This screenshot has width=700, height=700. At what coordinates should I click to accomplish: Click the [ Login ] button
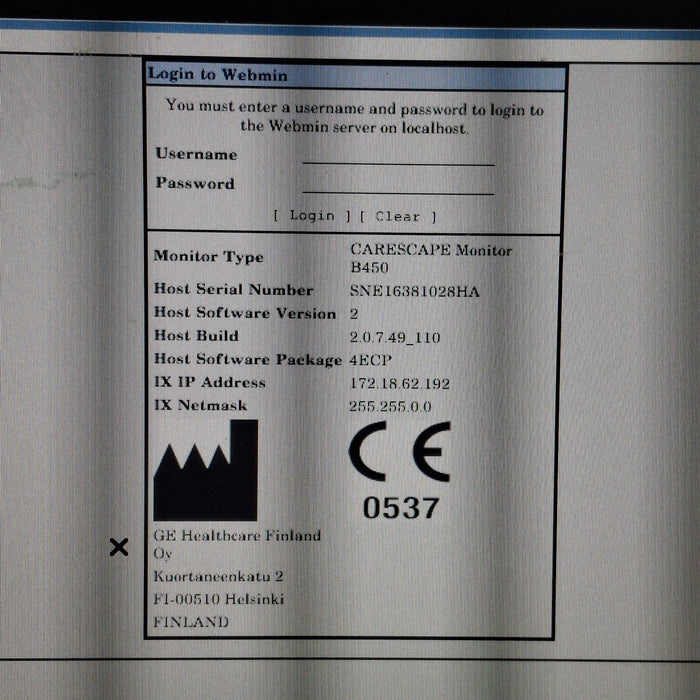[312, 216]
